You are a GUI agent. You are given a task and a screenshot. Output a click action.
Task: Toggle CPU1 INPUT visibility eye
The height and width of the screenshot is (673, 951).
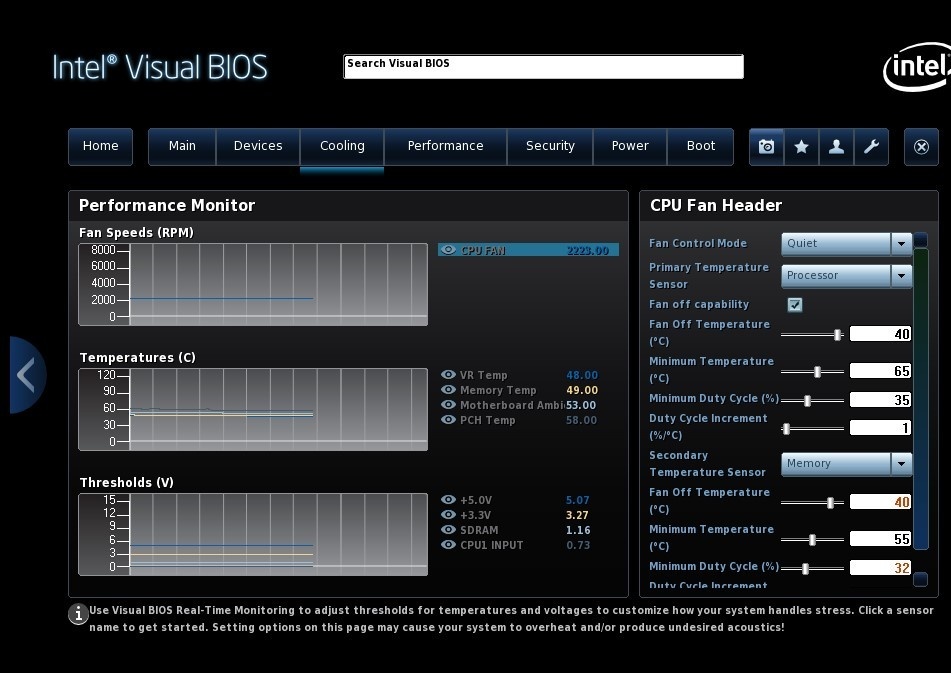tap(448, 544)
